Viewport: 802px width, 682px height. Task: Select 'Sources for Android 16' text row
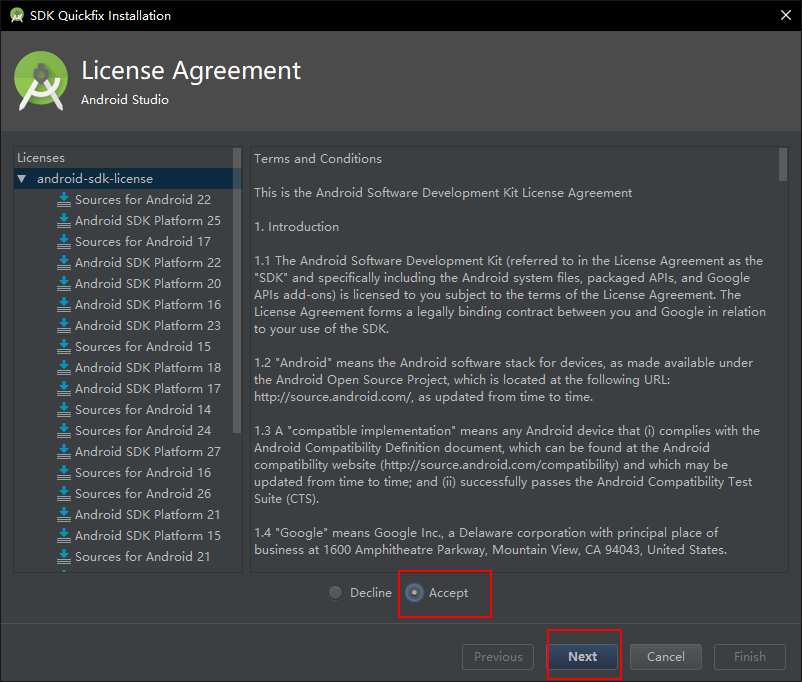pos(143,472)
